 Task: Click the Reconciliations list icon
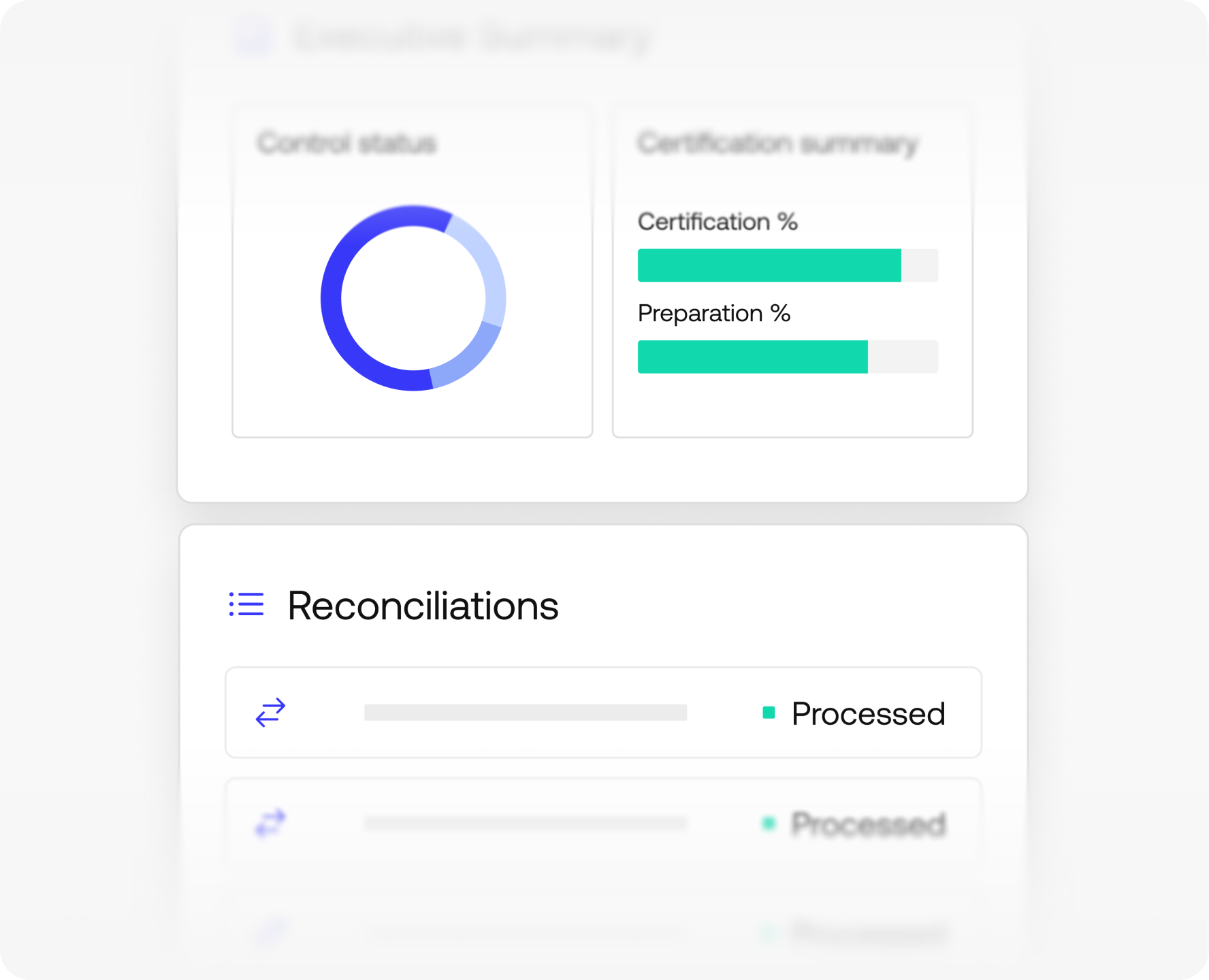click(x=246, y=604)
